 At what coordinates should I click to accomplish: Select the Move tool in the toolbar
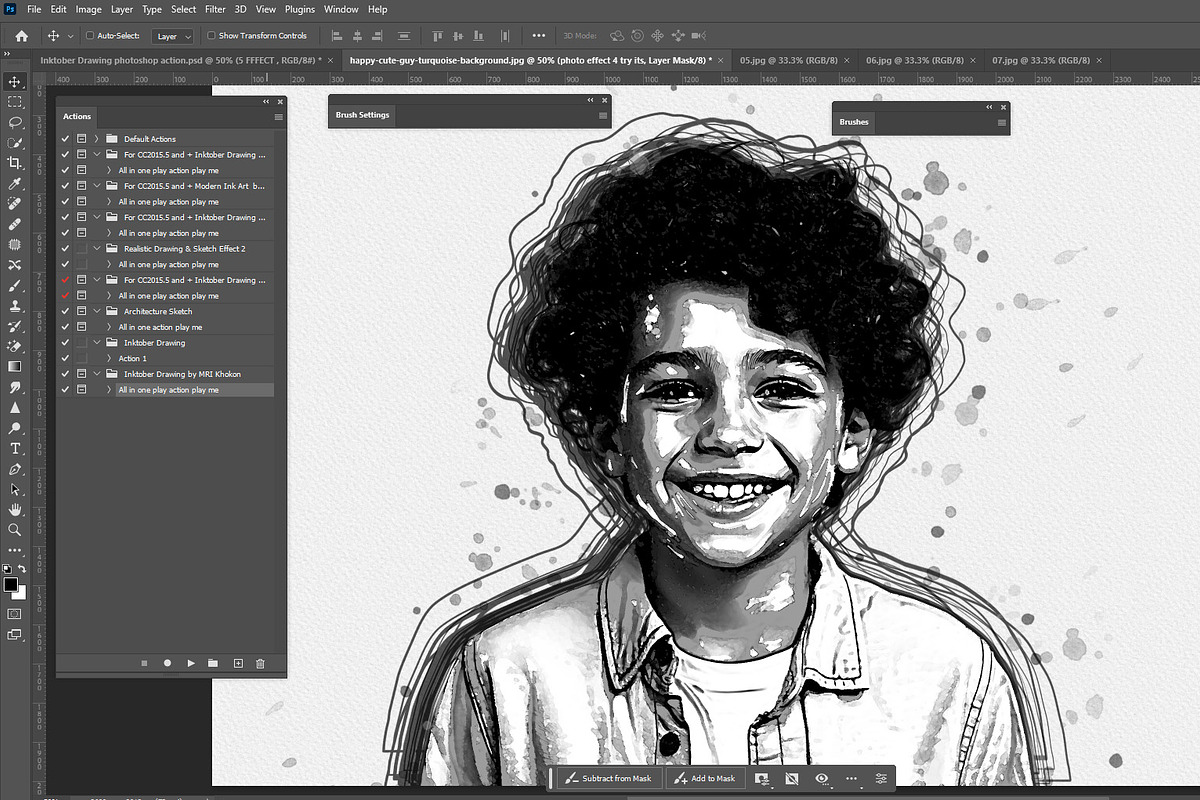coord(15,81)
